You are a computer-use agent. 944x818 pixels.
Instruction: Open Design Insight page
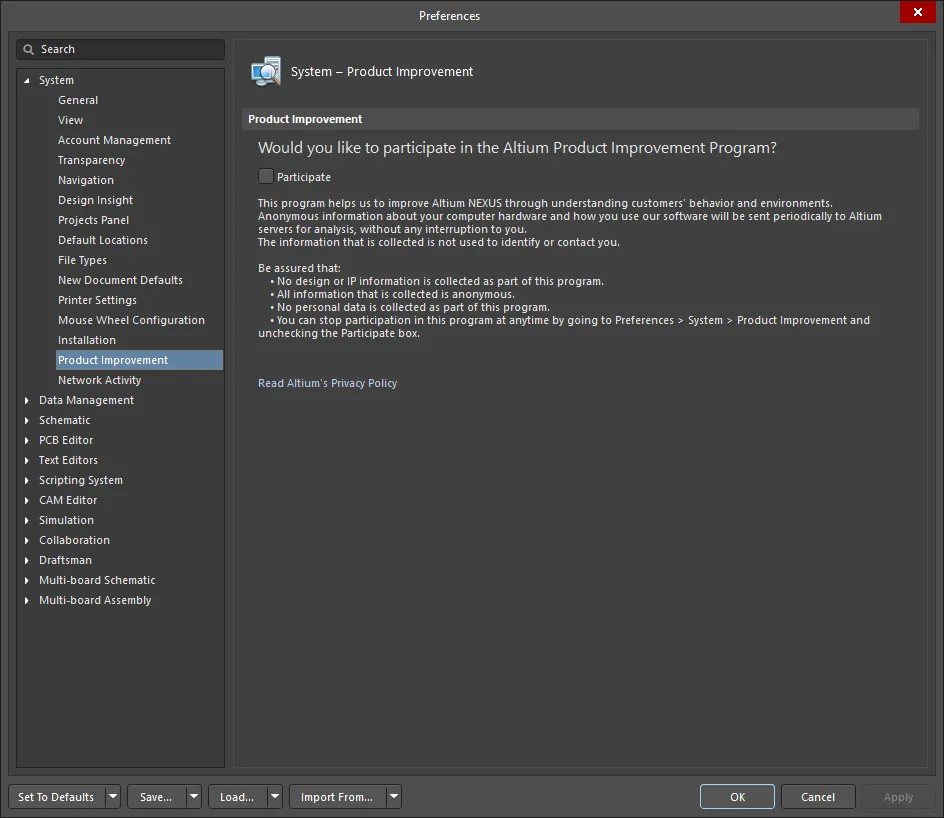(95, 200)
